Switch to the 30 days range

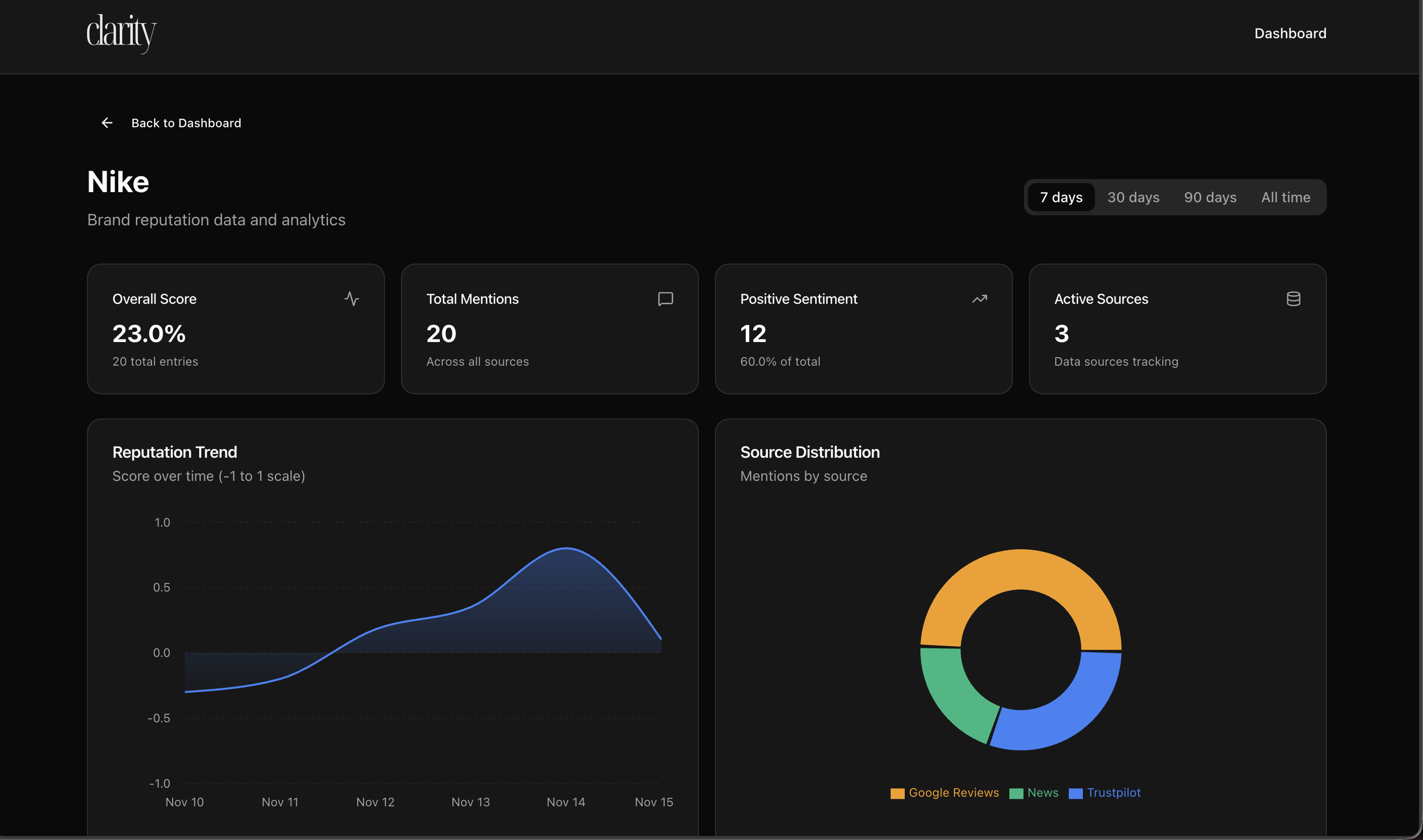tap(1133, 197)
